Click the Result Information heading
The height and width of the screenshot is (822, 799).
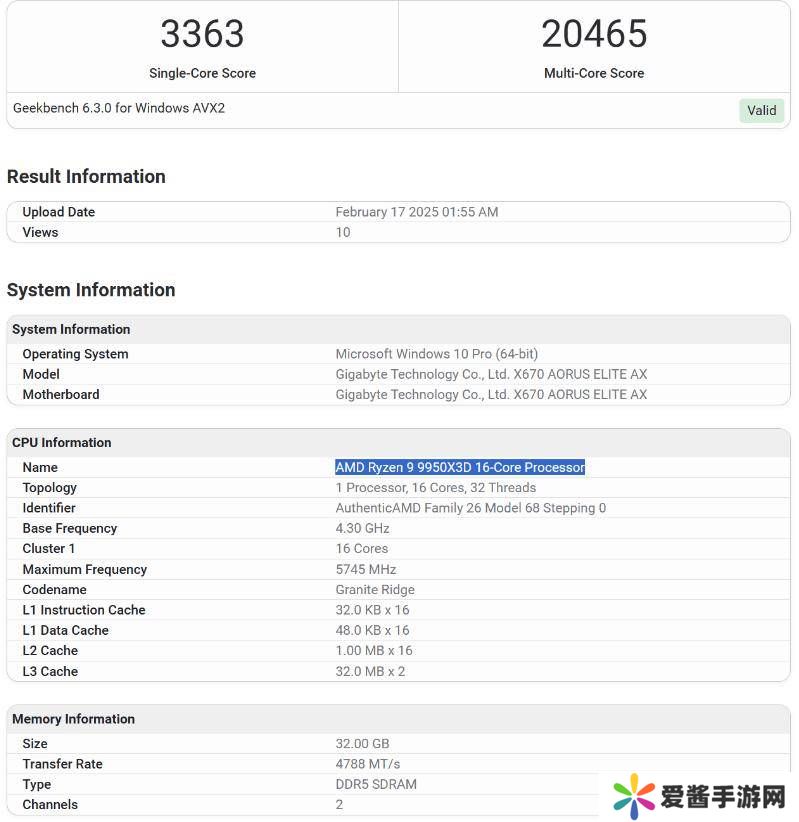click(86, 177)
